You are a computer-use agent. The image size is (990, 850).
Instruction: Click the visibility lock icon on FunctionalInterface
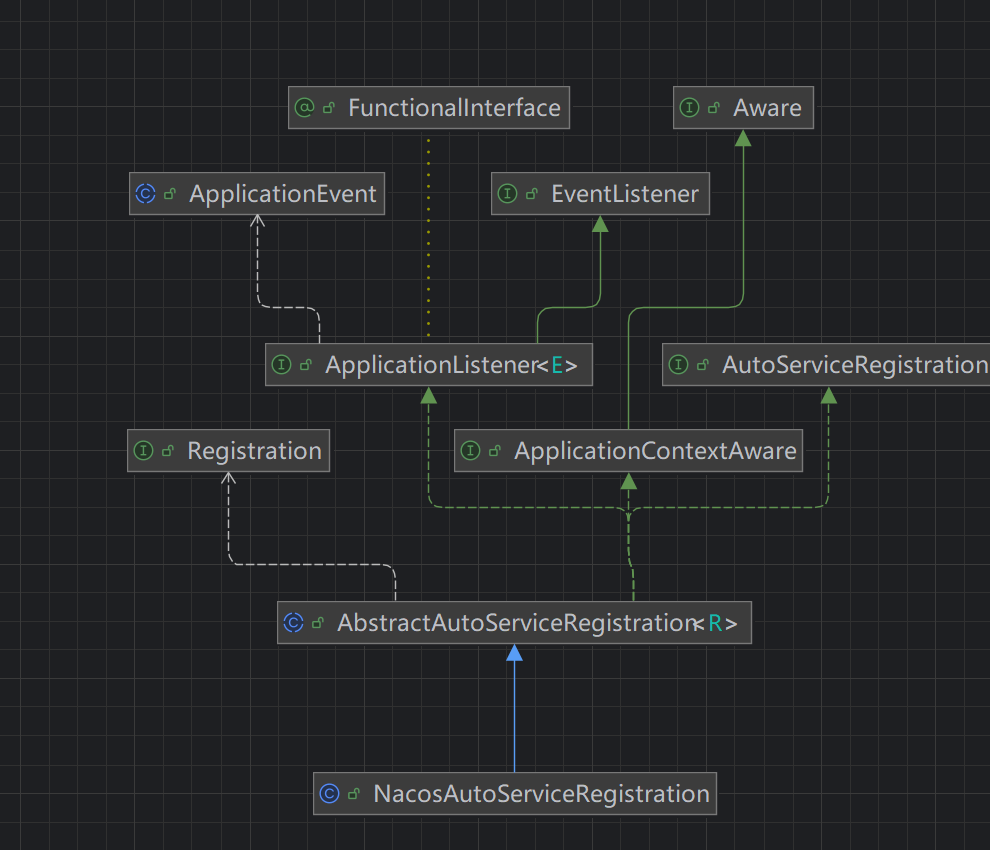329,109
